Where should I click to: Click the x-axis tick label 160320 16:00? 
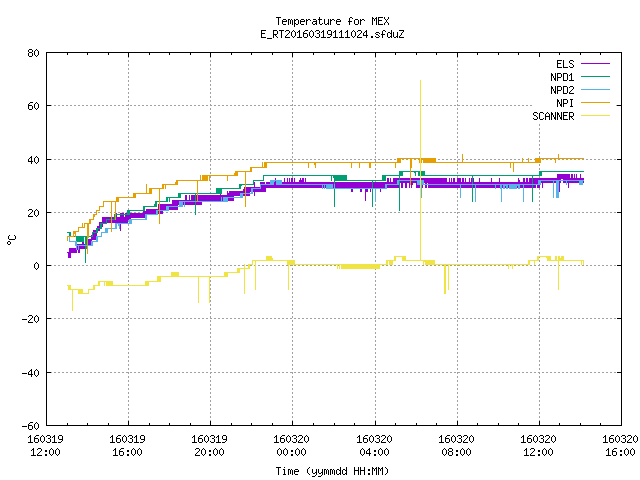coord(620,446)
